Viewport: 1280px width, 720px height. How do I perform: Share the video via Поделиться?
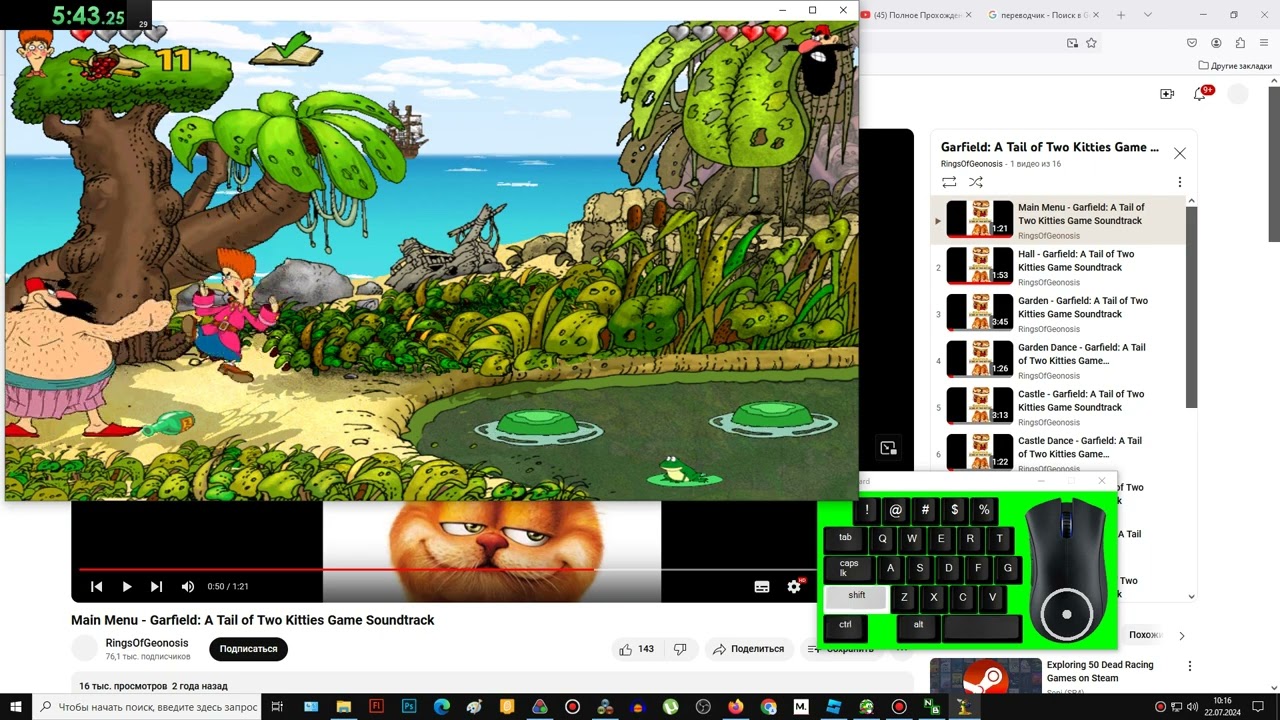pyautogui.click(x=748, y=649)
